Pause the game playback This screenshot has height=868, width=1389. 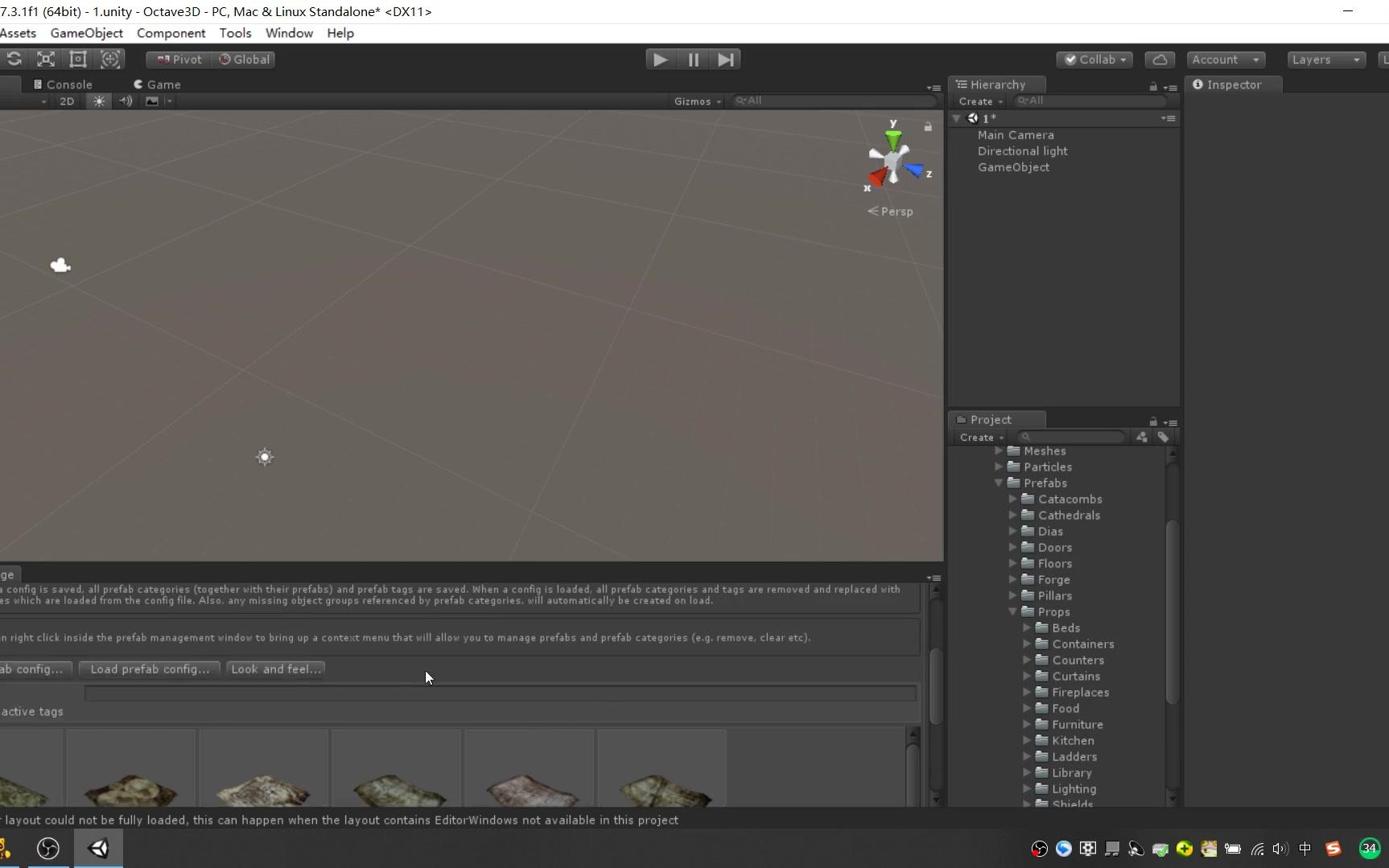coord(693,60)
